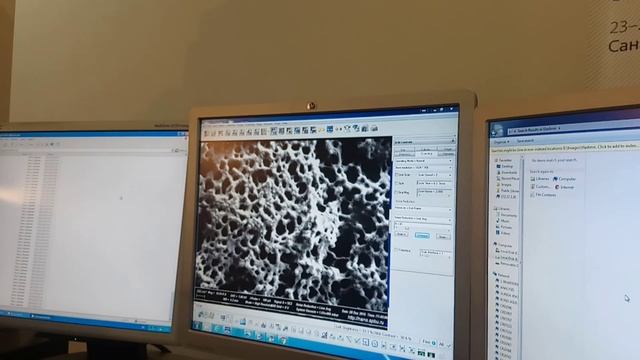The height and width of the screenshot is (360, 640).
Task: Click the highlighted blue button in SEM panel
Action: (422, 236)
